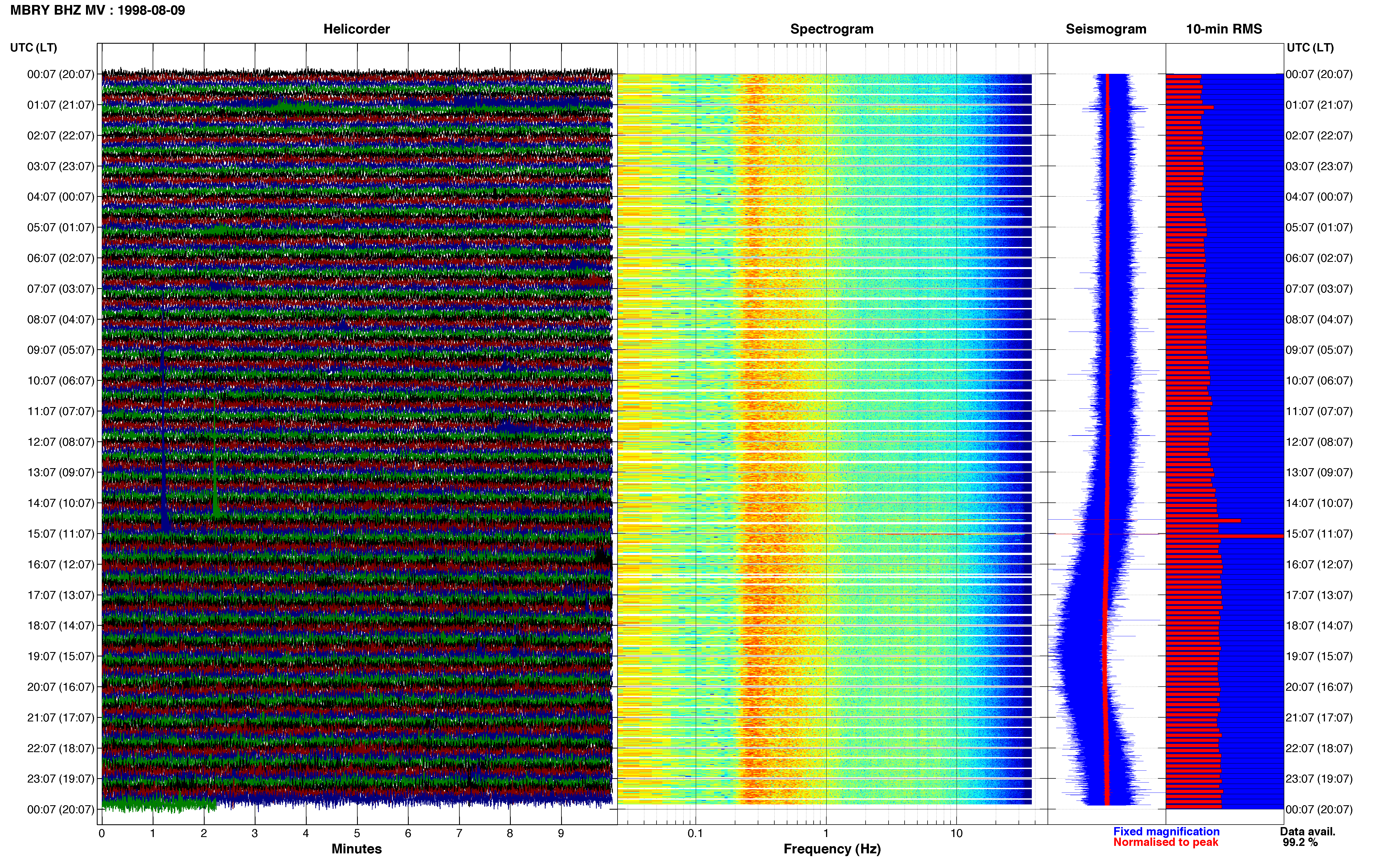
Task: Click spectrogram frequency tick '0.1'
Action: pyautogui.click(x=695, y=833)
